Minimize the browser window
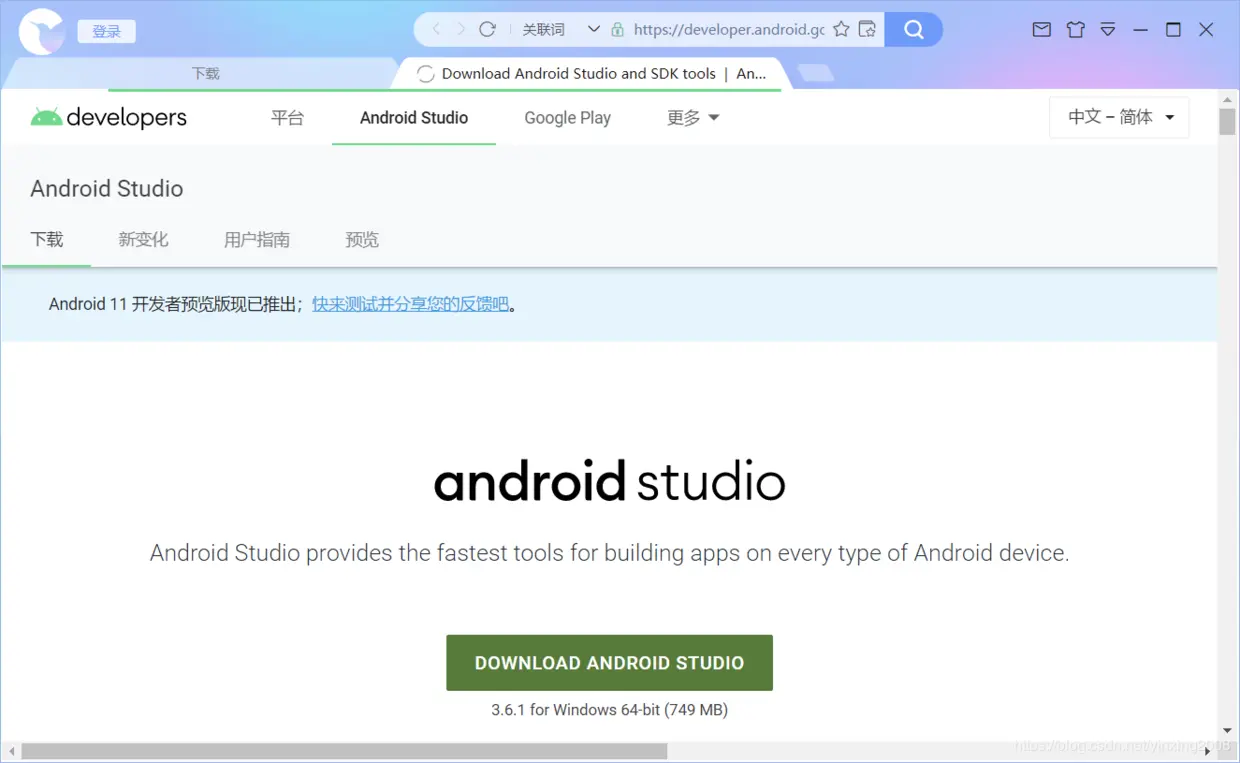1240x763 pixels. 1140,30
